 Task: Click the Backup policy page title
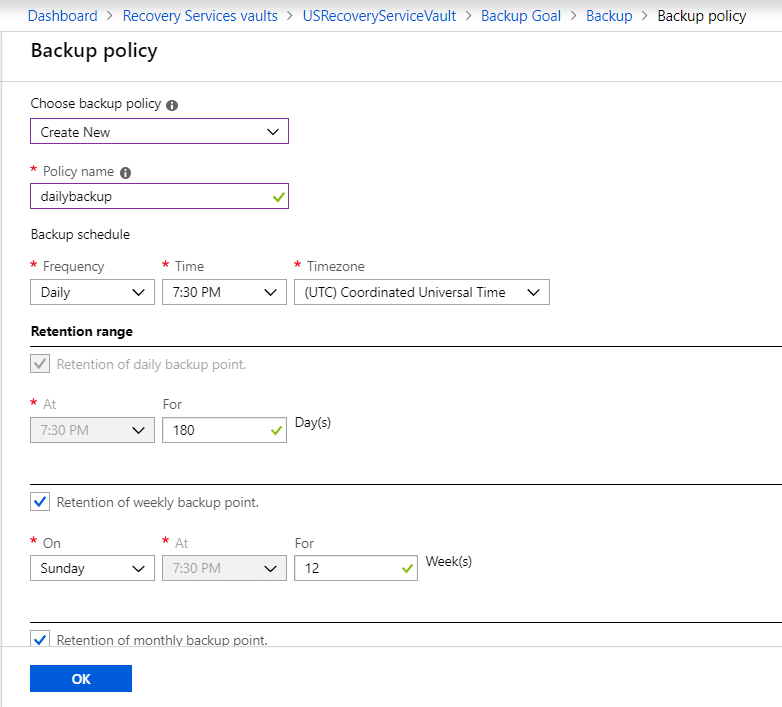click(x=94, y=51)
